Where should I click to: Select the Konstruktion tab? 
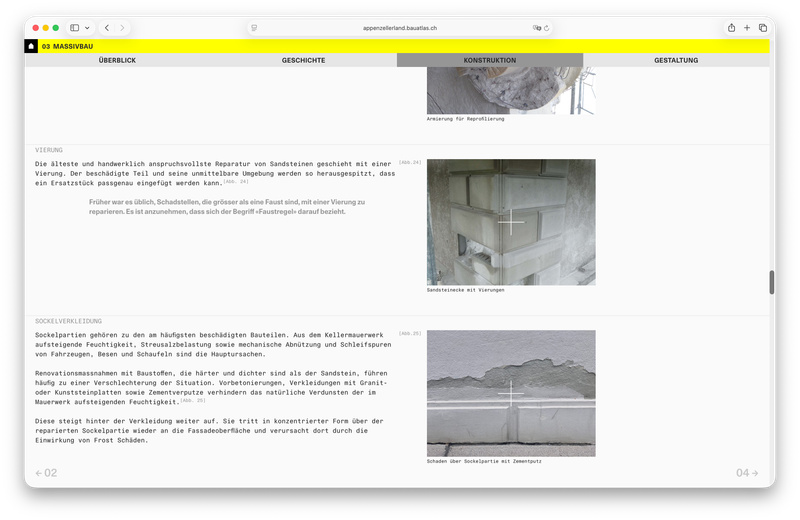pos(489,60)
